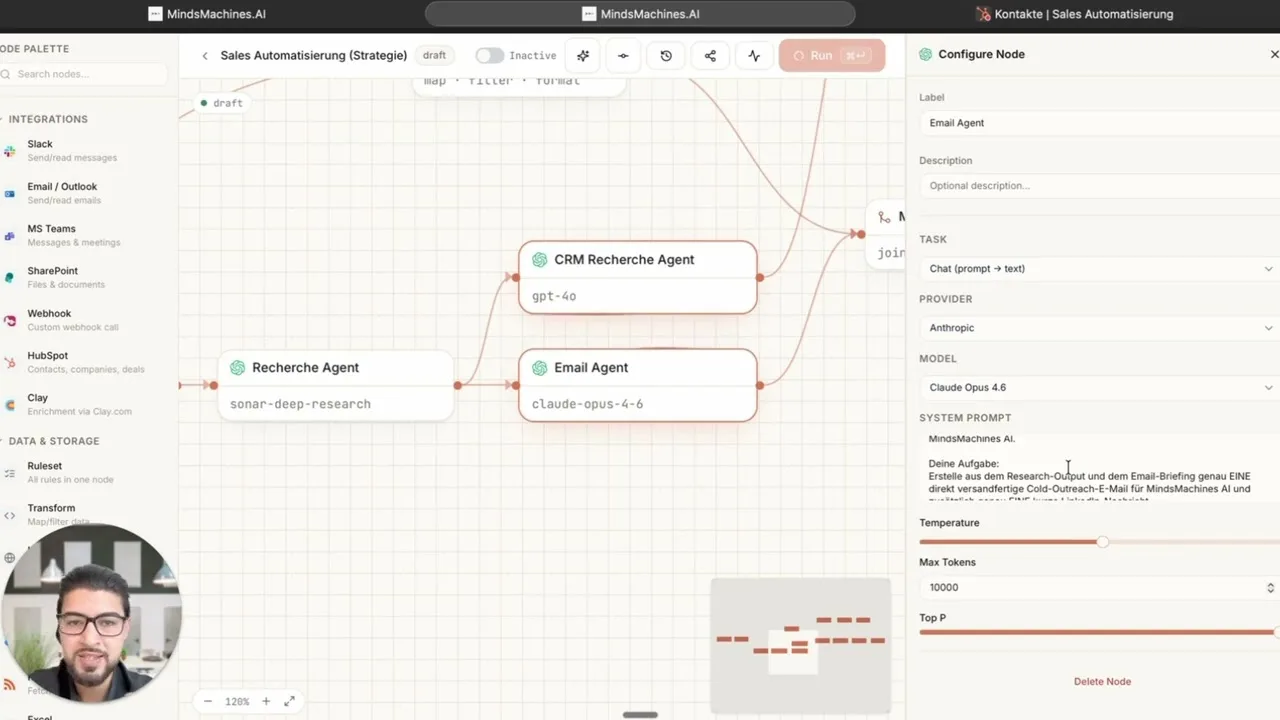Click the Temperature slider handle
Screen dimensions: 1280x720
pyautogui.click(x=1103, y=542)
